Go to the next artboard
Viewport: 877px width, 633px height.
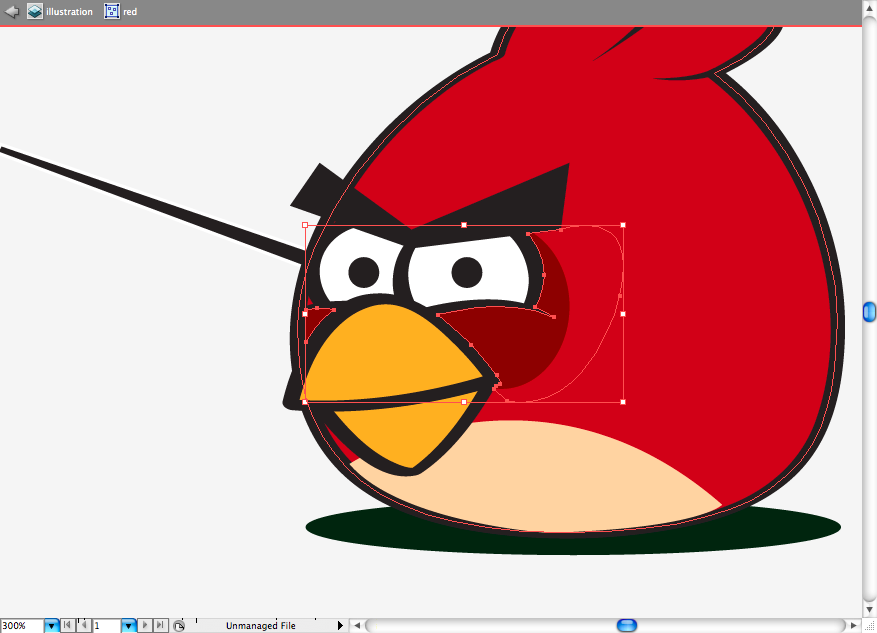click(145, 625)
